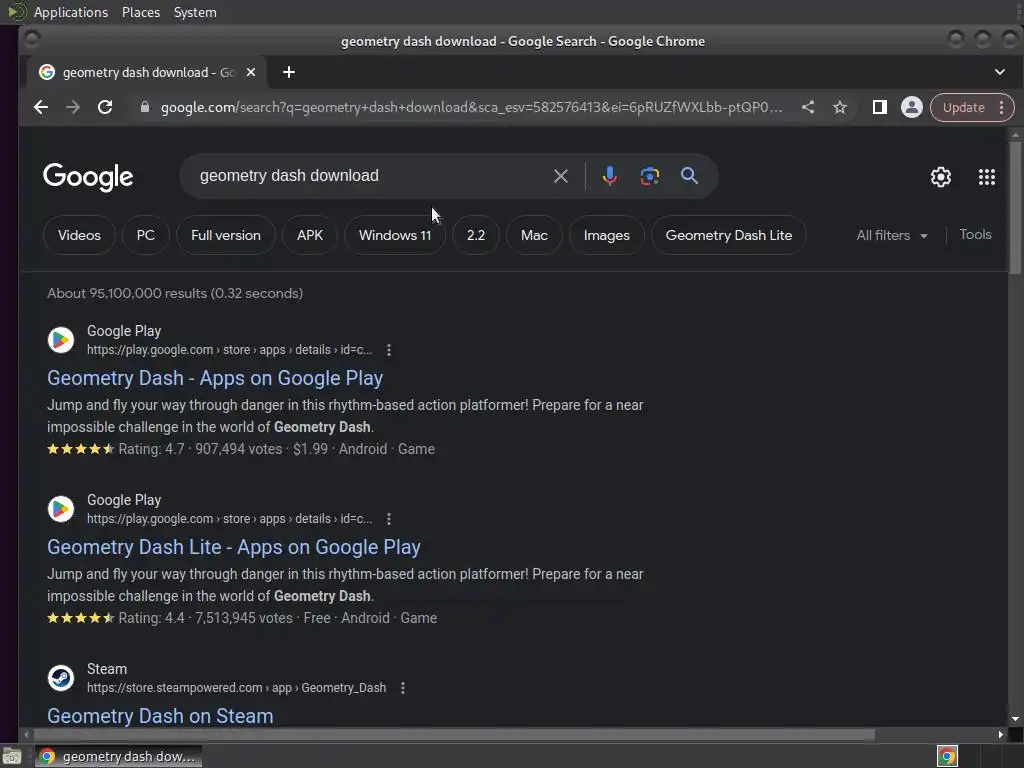
Task: Choose the Mac filter chip
Action: 534,235
